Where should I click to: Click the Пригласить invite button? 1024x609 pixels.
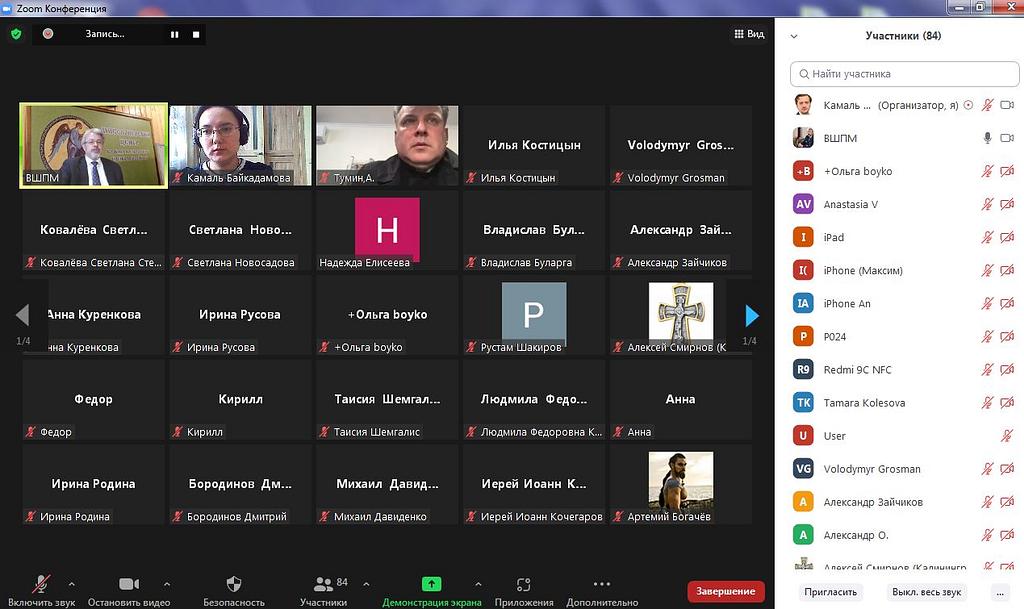point(831,591)
